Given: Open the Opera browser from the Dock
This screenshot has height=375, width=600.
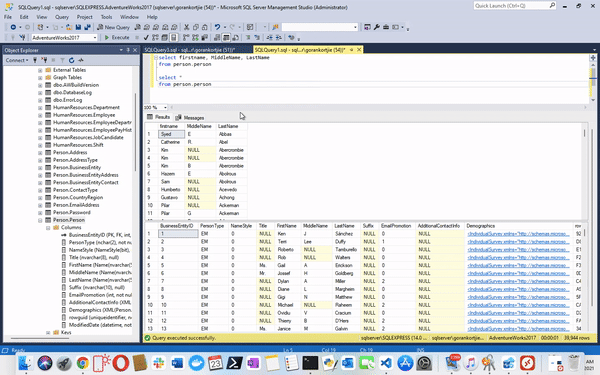Looking at the screenshot, I should pos(121,363).
